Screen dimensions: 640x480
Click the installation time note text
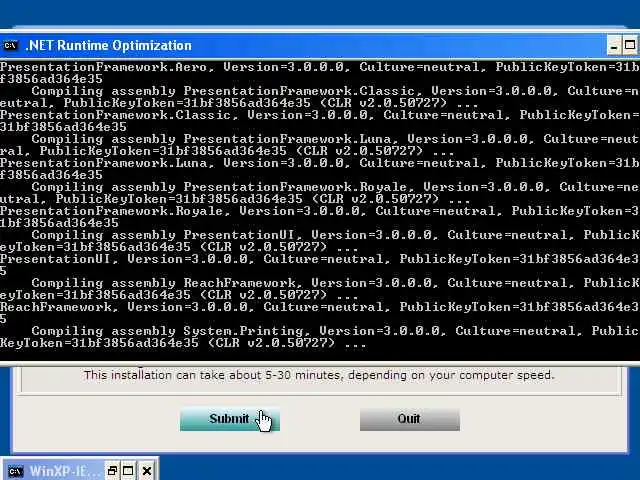coord(319,375)
